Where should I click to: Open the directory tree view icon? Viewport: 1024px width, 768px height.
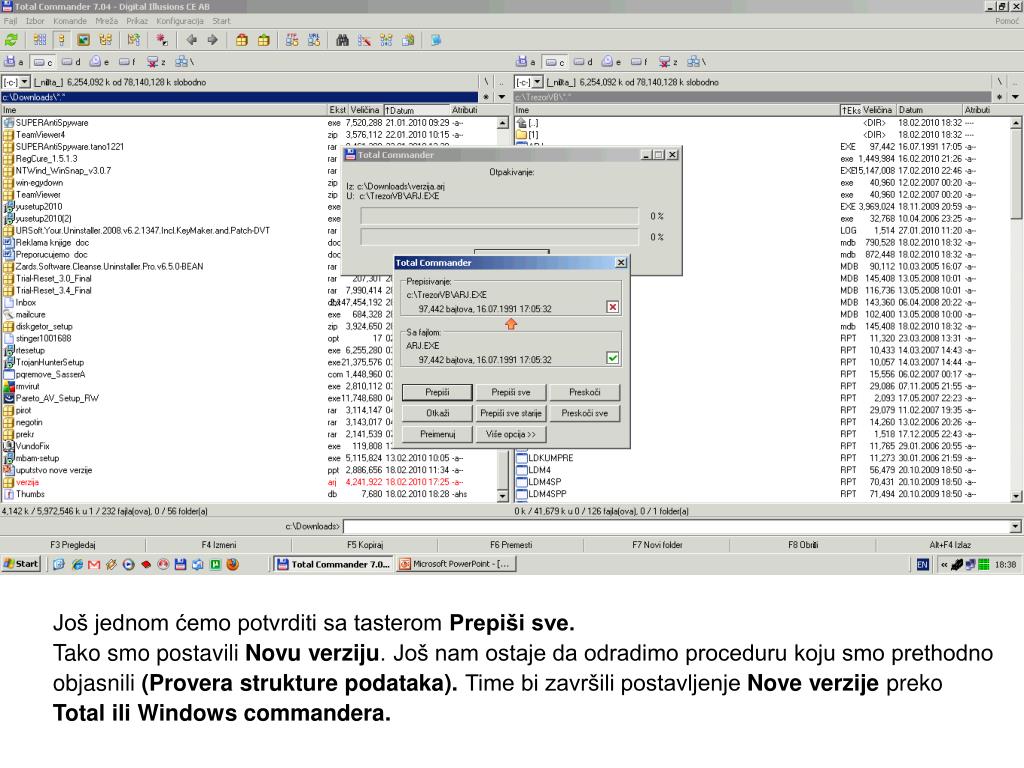pyautogui.click(x=106, y=40)
